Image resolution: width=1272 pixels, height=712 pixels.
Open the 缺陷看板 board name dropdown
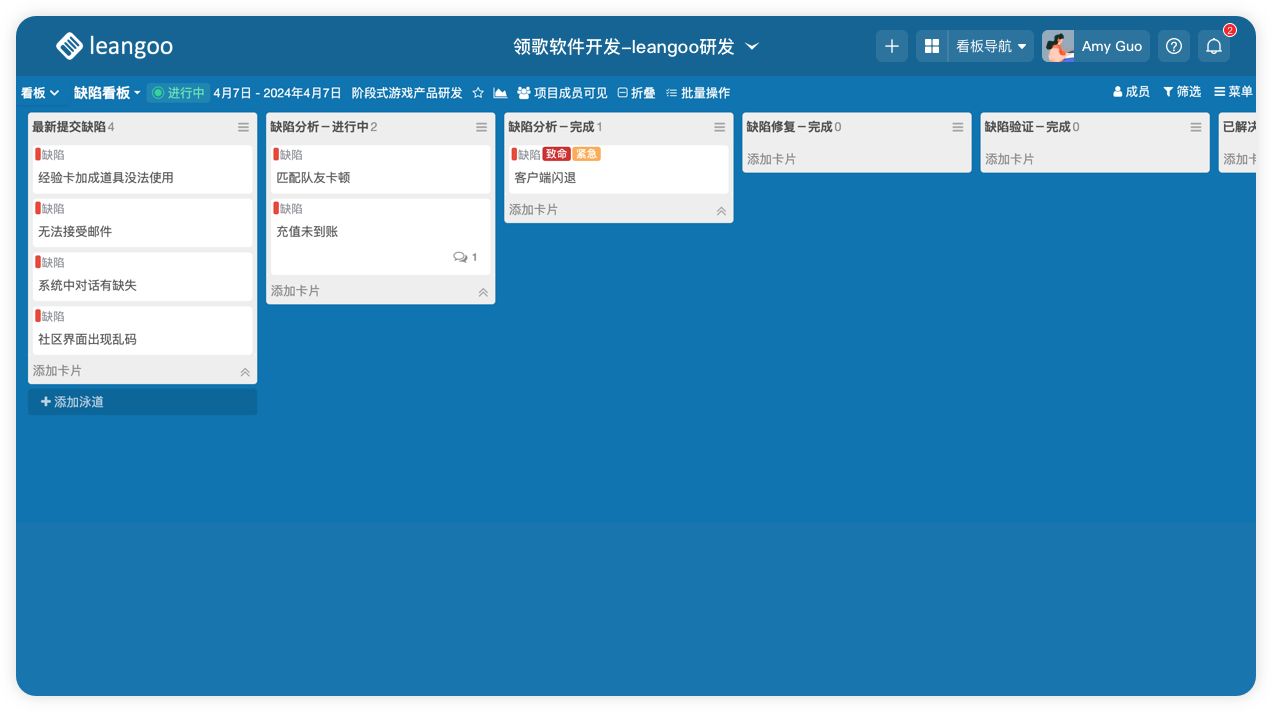click(107, 93)
